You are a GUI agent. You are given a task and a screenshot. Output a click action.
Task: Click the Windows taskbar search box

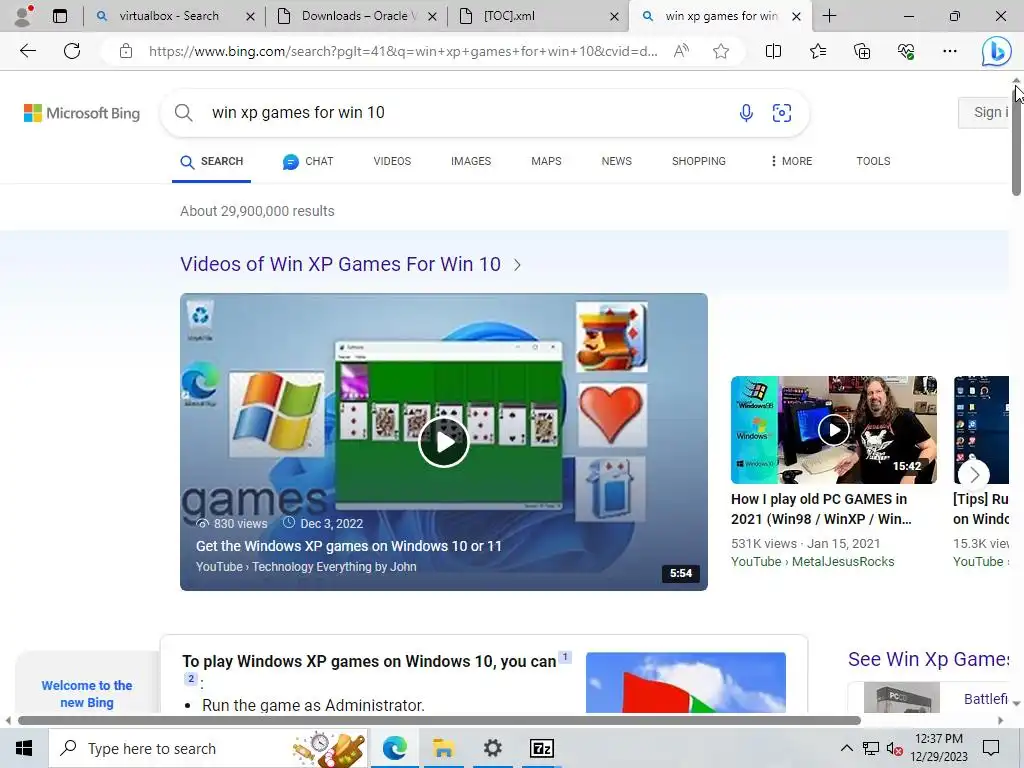tap(208, 748)
